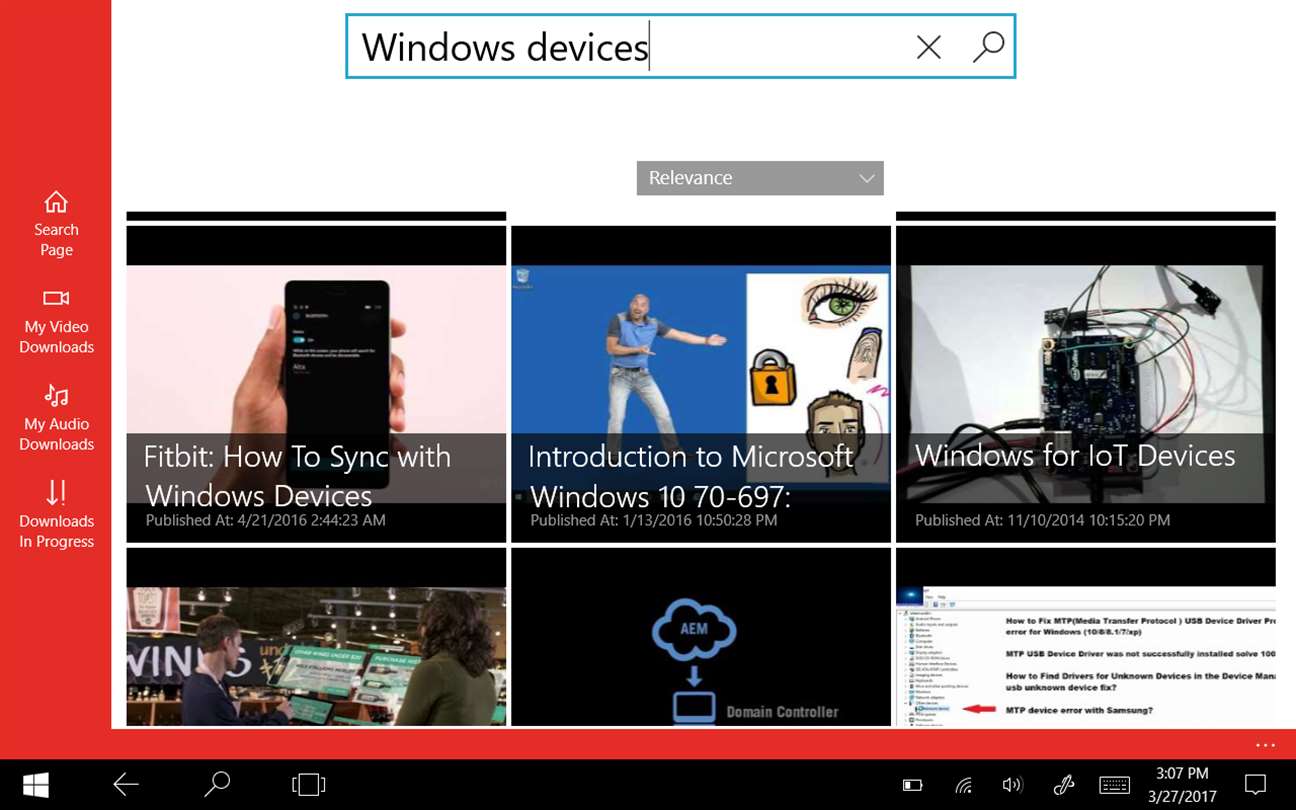Check the battery status icon

coord(912,786)
